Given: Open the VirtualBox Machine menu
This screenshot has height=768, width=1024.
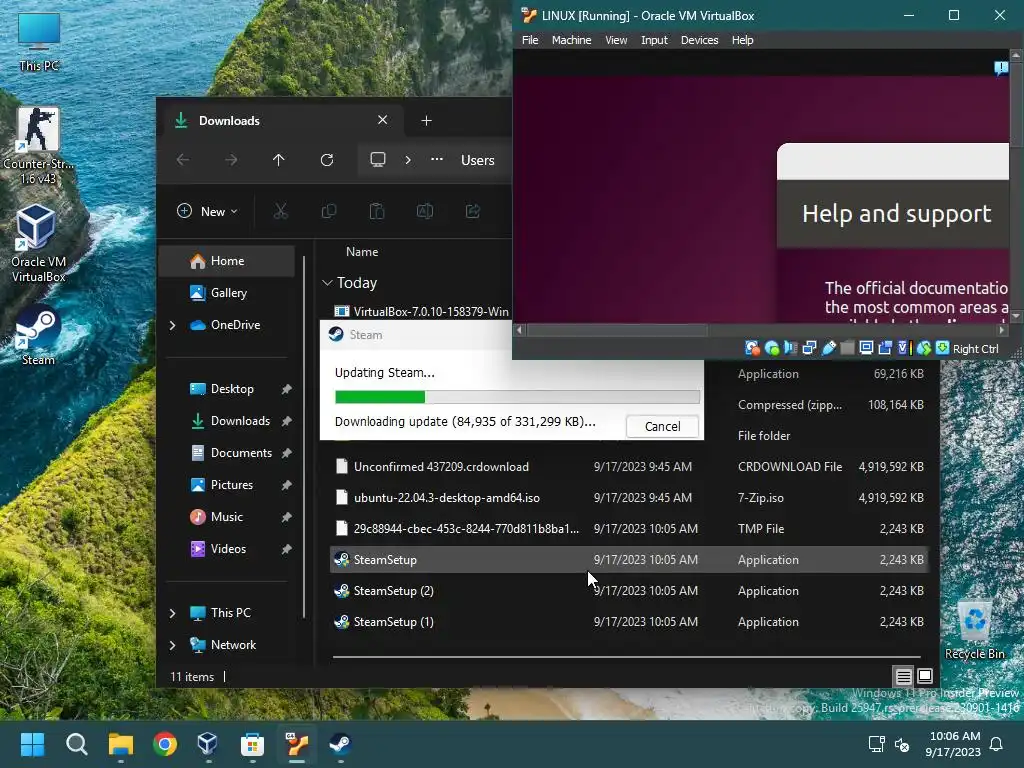Looking at the screenshot, I should point(571,40).
